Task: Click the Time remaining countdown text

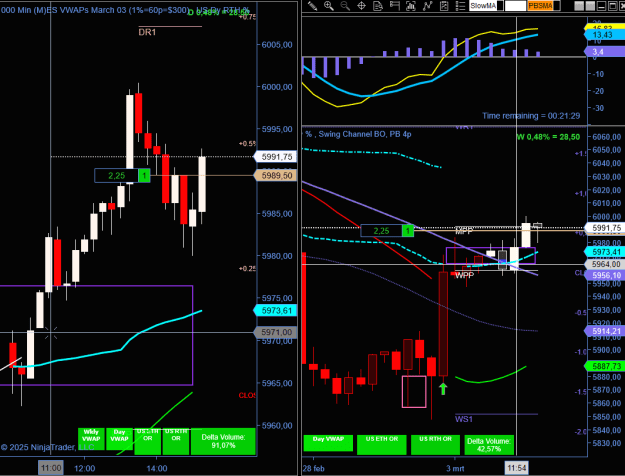Action: 531,116
